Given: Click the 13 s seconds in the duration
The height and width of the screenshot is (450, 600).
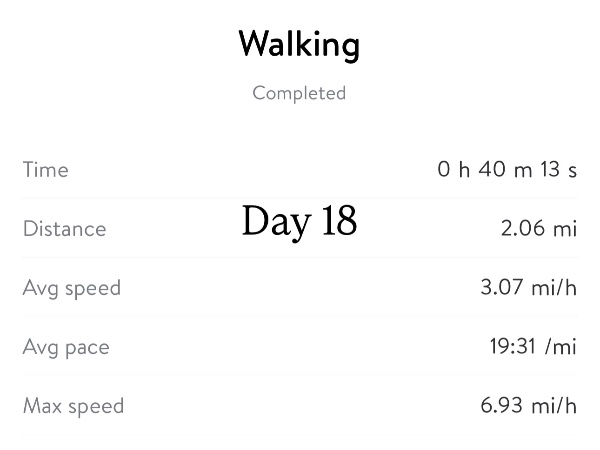Looking at the screenshot, I should pos(559,170).
